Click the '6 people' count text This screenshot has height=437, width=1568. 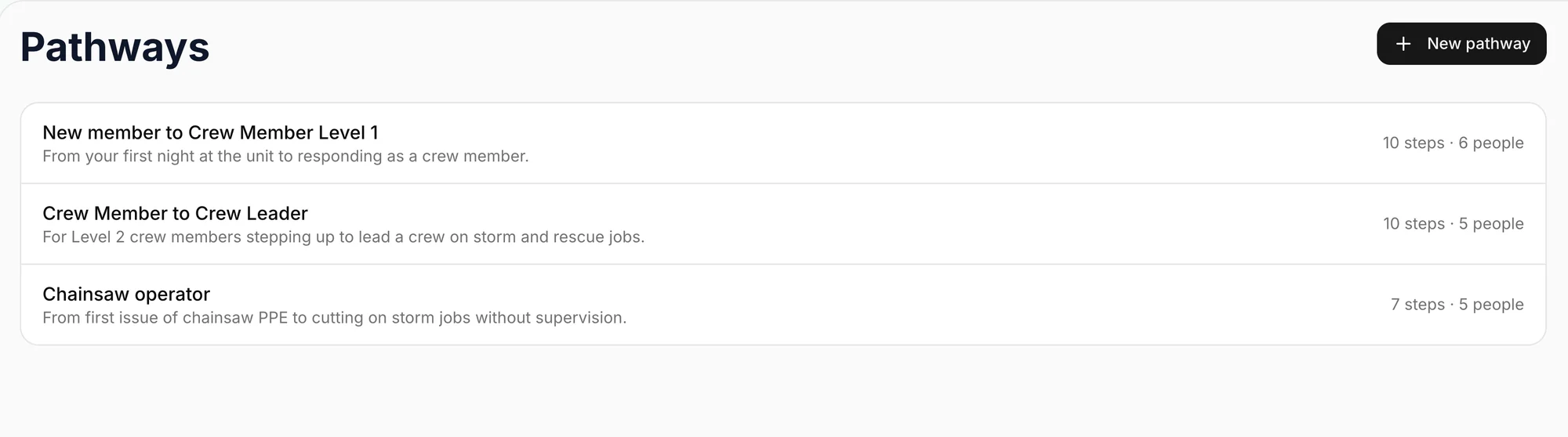click(x=1491, y=143)
